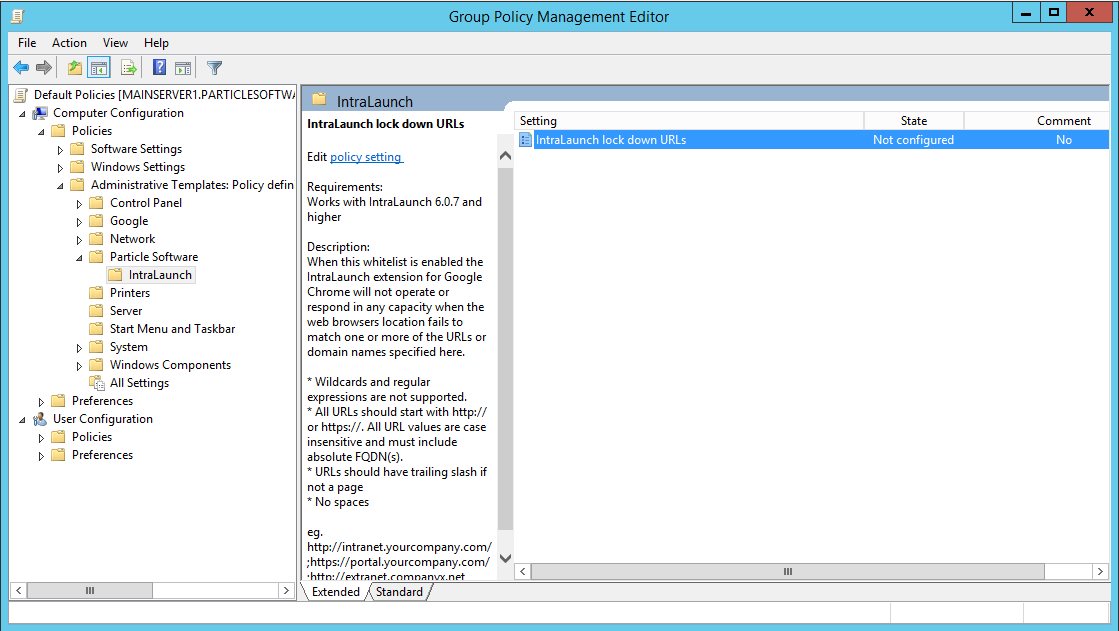Click the "Not configured" state cell
Viewport: 1119px width, 631px height.
pyautogui.click(x=913, y=140)
